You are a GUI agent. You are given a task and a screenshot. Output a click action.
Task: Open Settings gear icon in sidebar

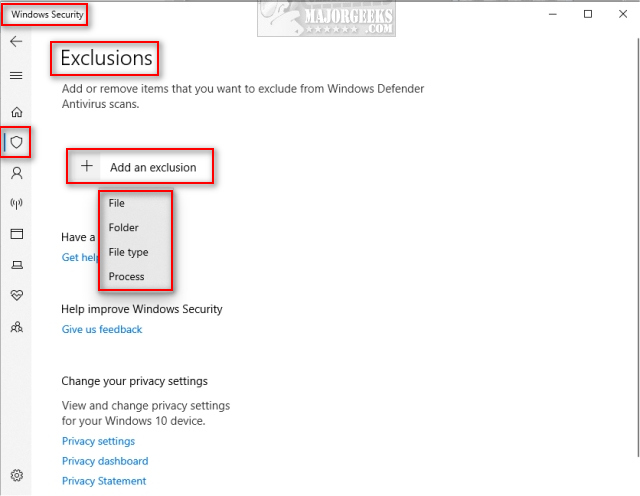16,475
